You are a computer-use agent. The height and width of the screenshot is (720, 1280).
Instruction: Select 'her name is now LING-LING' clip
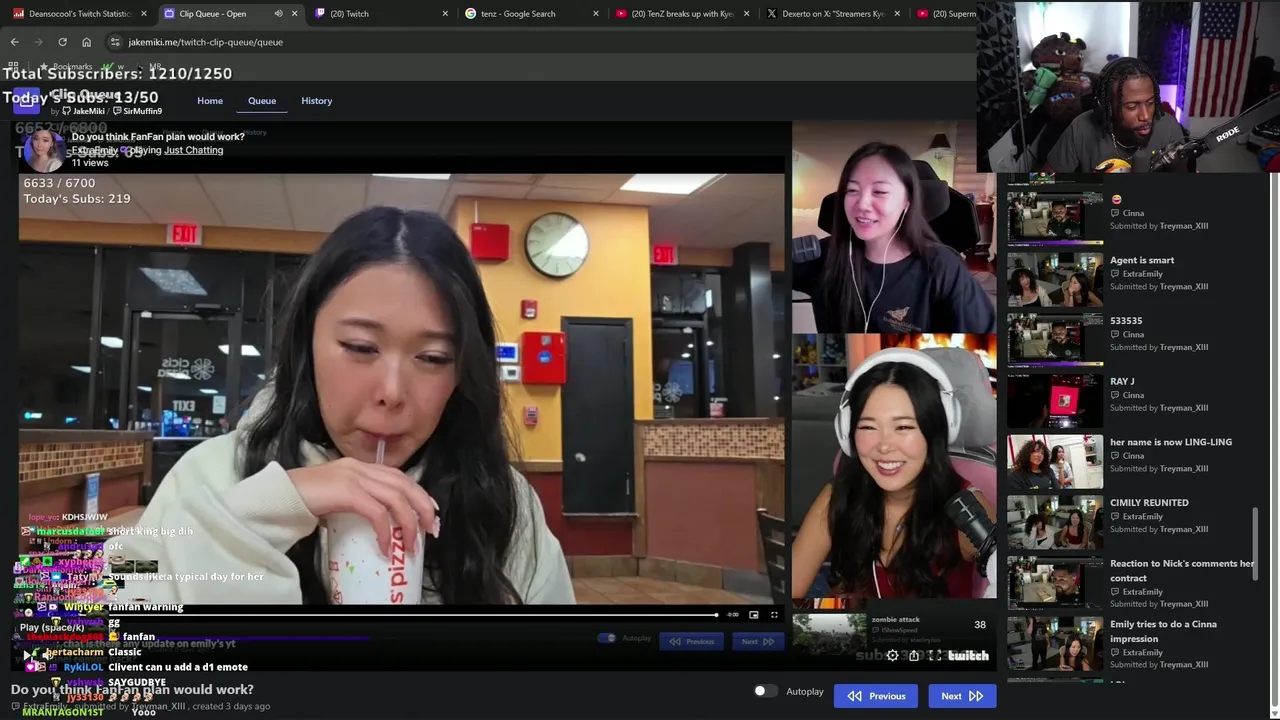1171,442
